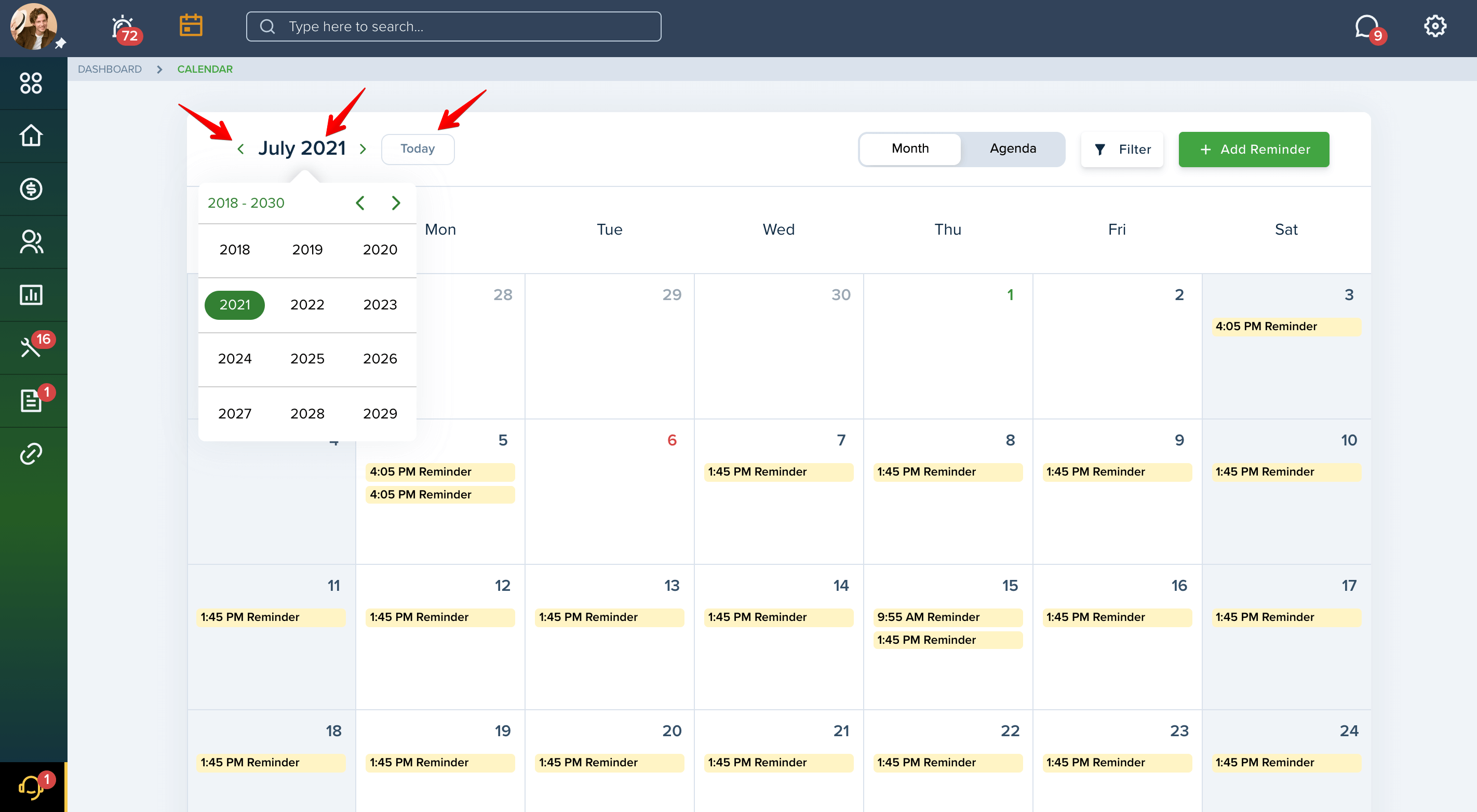Open 1:45 PM Reminder on July 20
The height and width of the screenshot is (812, 1477).
[x=610, y=763]
